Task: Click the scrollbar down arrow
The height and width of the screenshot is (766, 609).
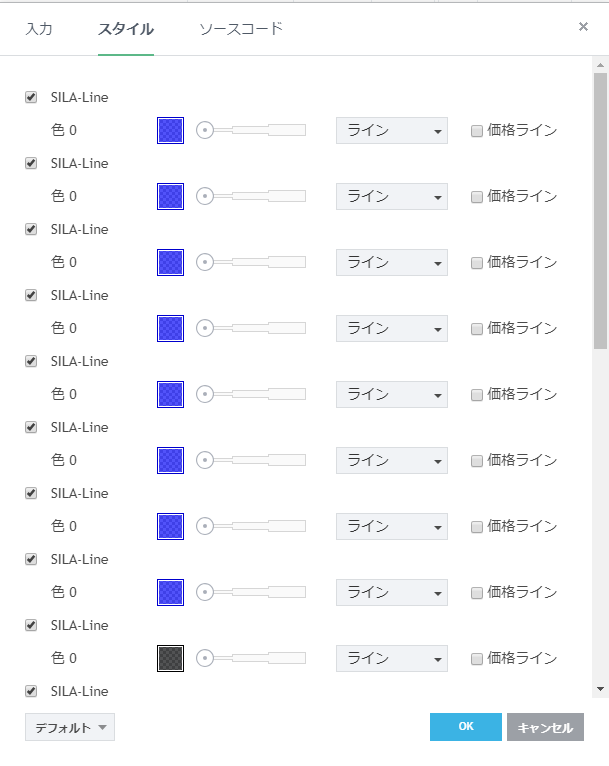Action: click(600, 688)
